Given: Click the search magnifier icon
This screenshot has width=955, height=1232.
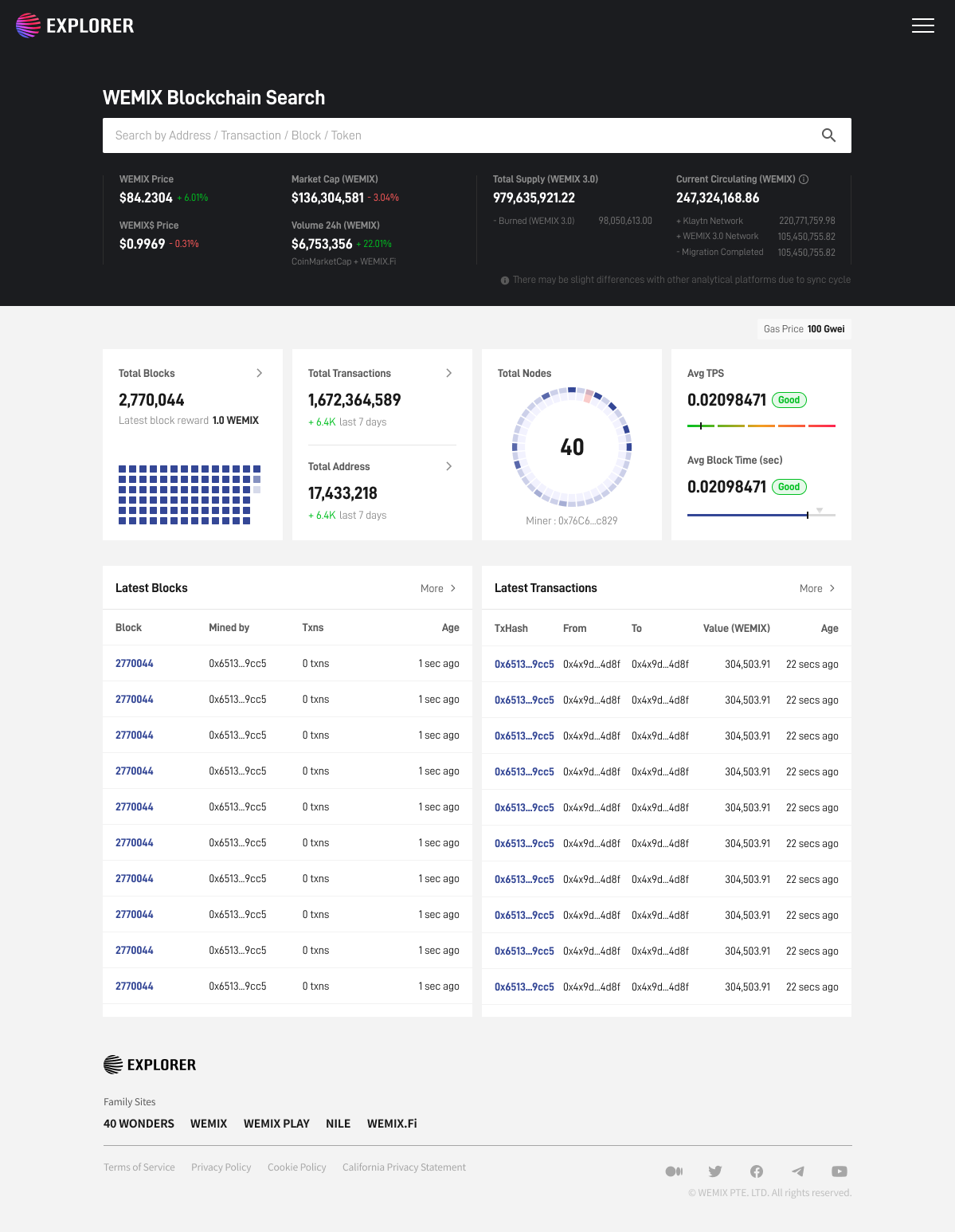Looking at the screenshot, I should 828,135.
